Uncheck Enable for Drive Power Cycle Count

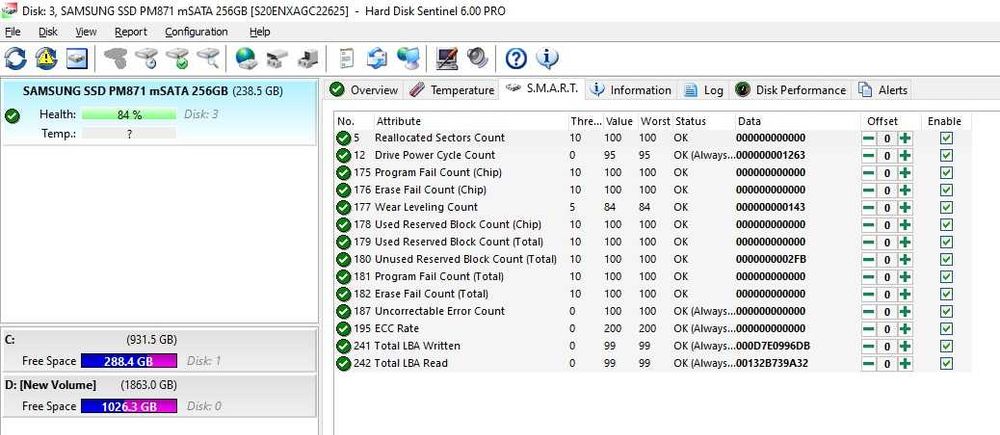(946, 155)
